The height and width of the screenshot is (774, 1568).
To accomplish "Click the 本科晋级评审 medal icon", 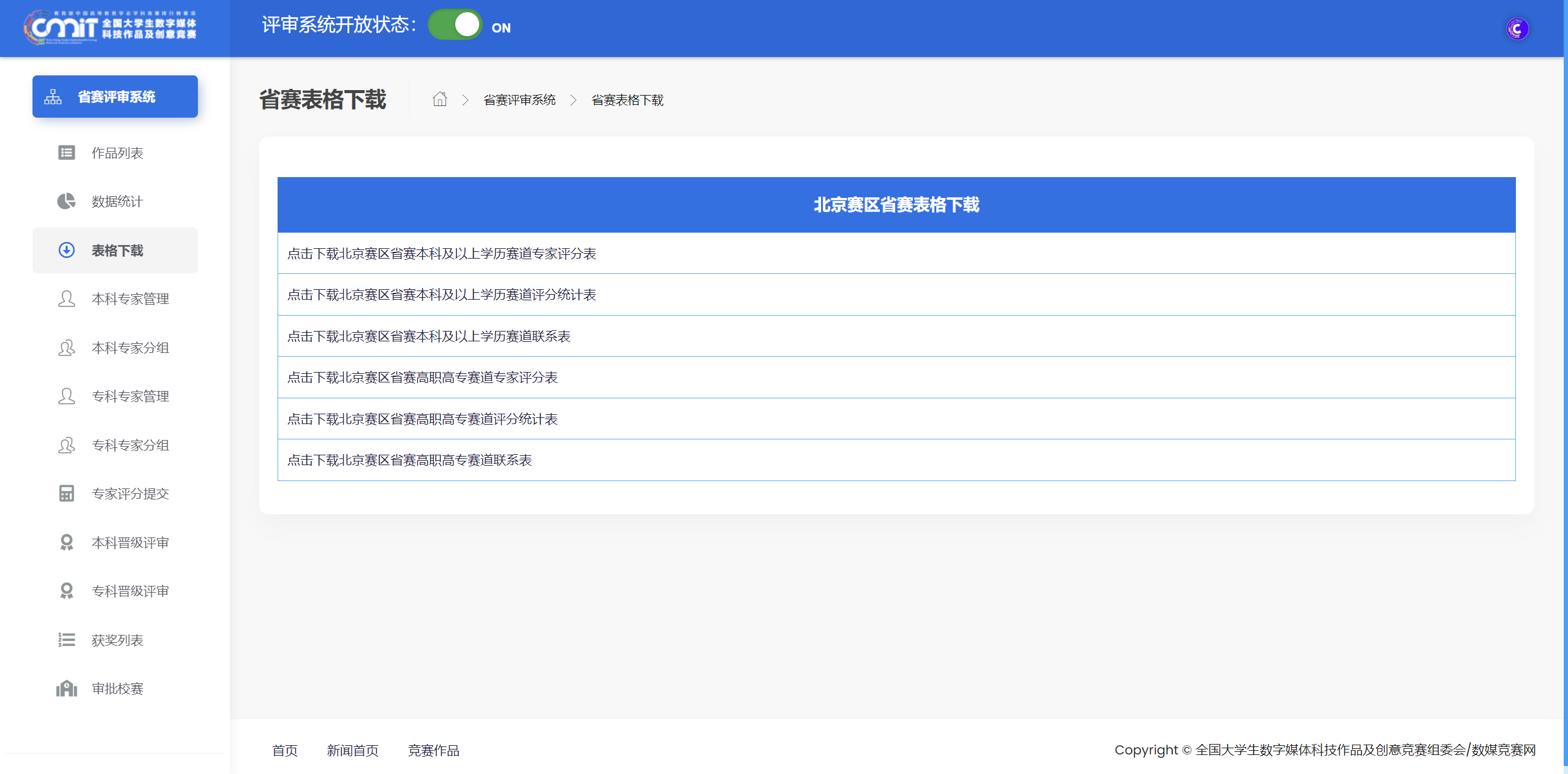I will (x=66, y=542).
